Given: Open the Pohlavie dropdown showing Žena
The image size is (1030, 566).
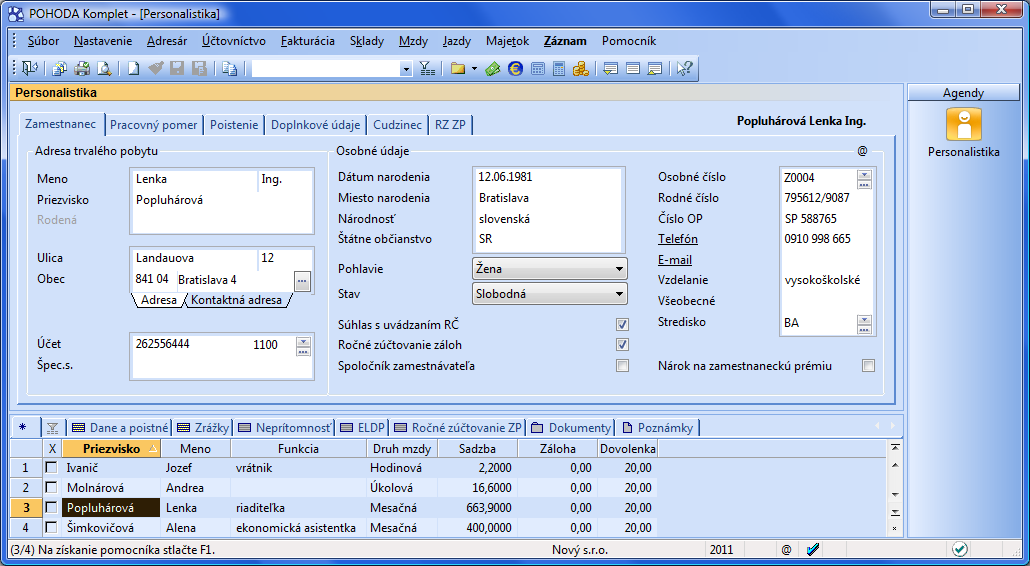Looking at the screenshot, I should click(x=550, y=269).
